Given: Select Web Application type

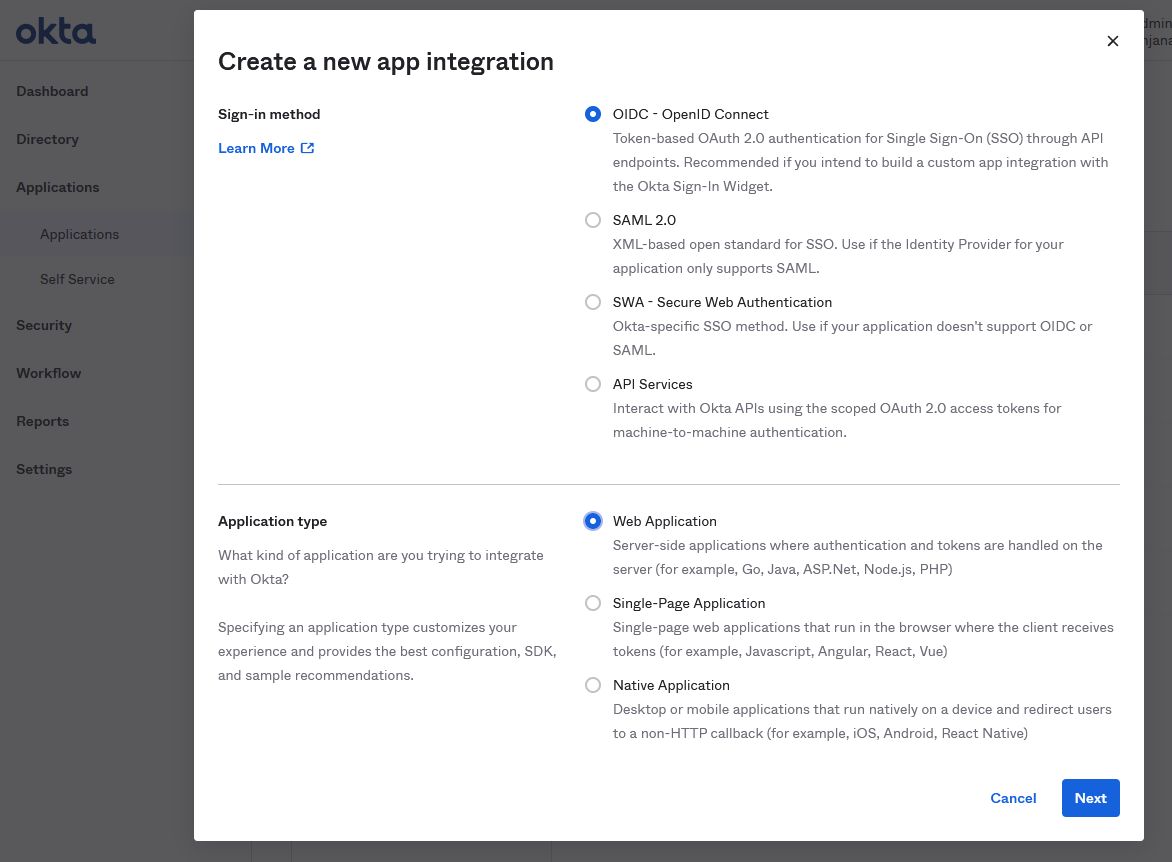Looking at the screenshot, I should (x=593, y=521).
